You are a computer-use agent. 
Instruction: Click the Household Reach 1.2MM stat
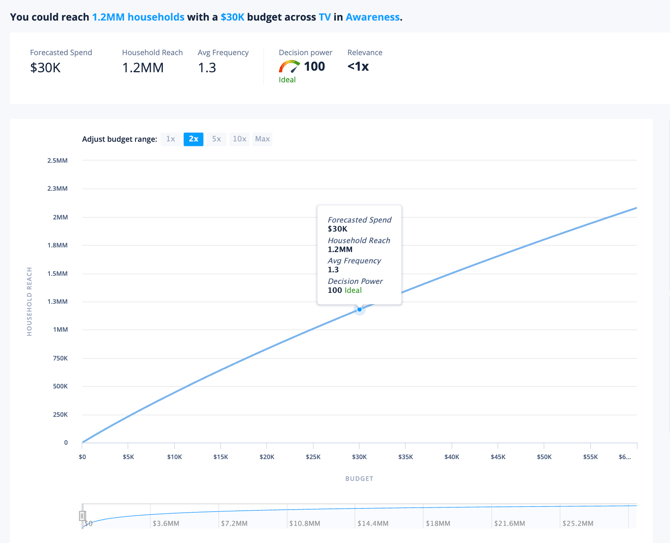(142, 68)
